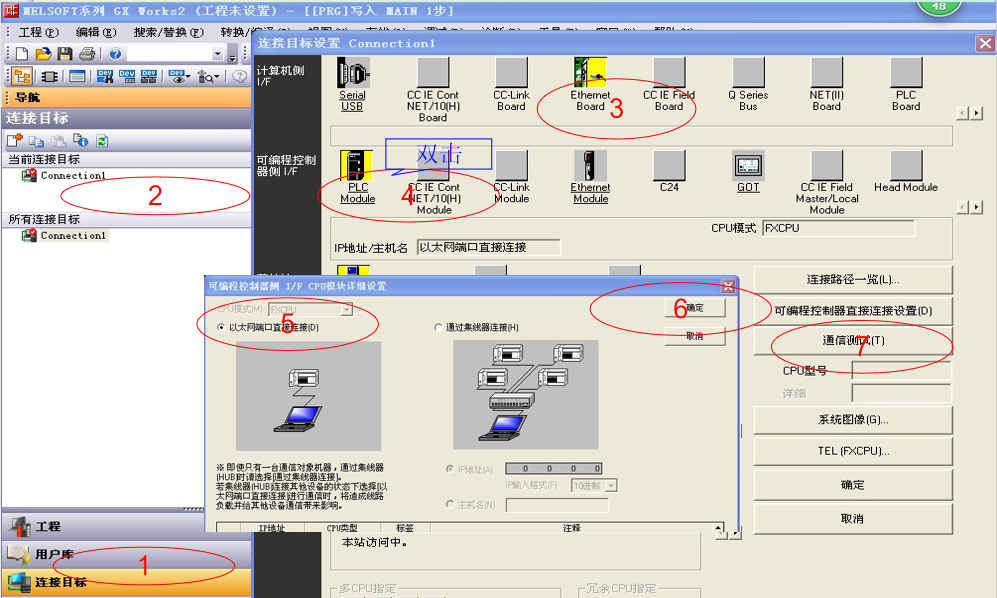
Task: Select direct Ethernet port connection radio button
Action: 221,327
